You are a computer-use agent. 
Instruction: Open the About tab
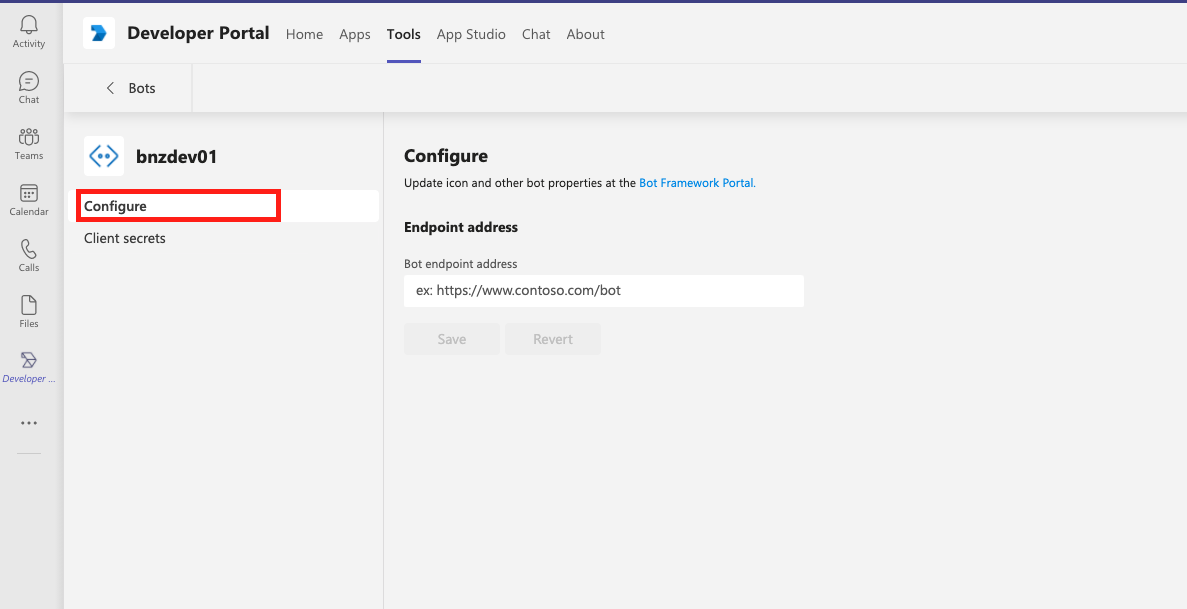coord(585,34)
